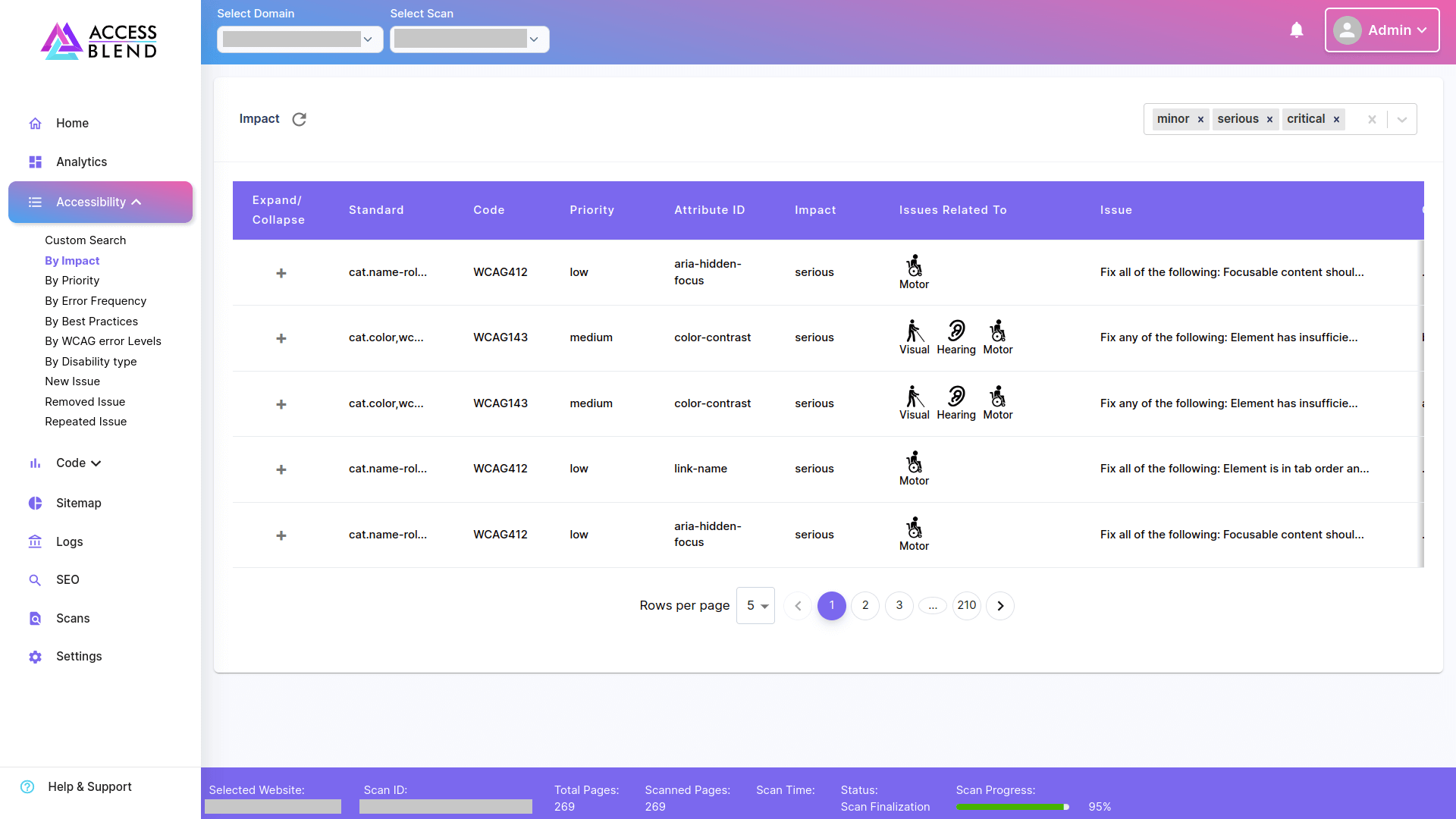1456x819 pixels.
Task: Go to pagination page 2
Action: pos(865,606)
